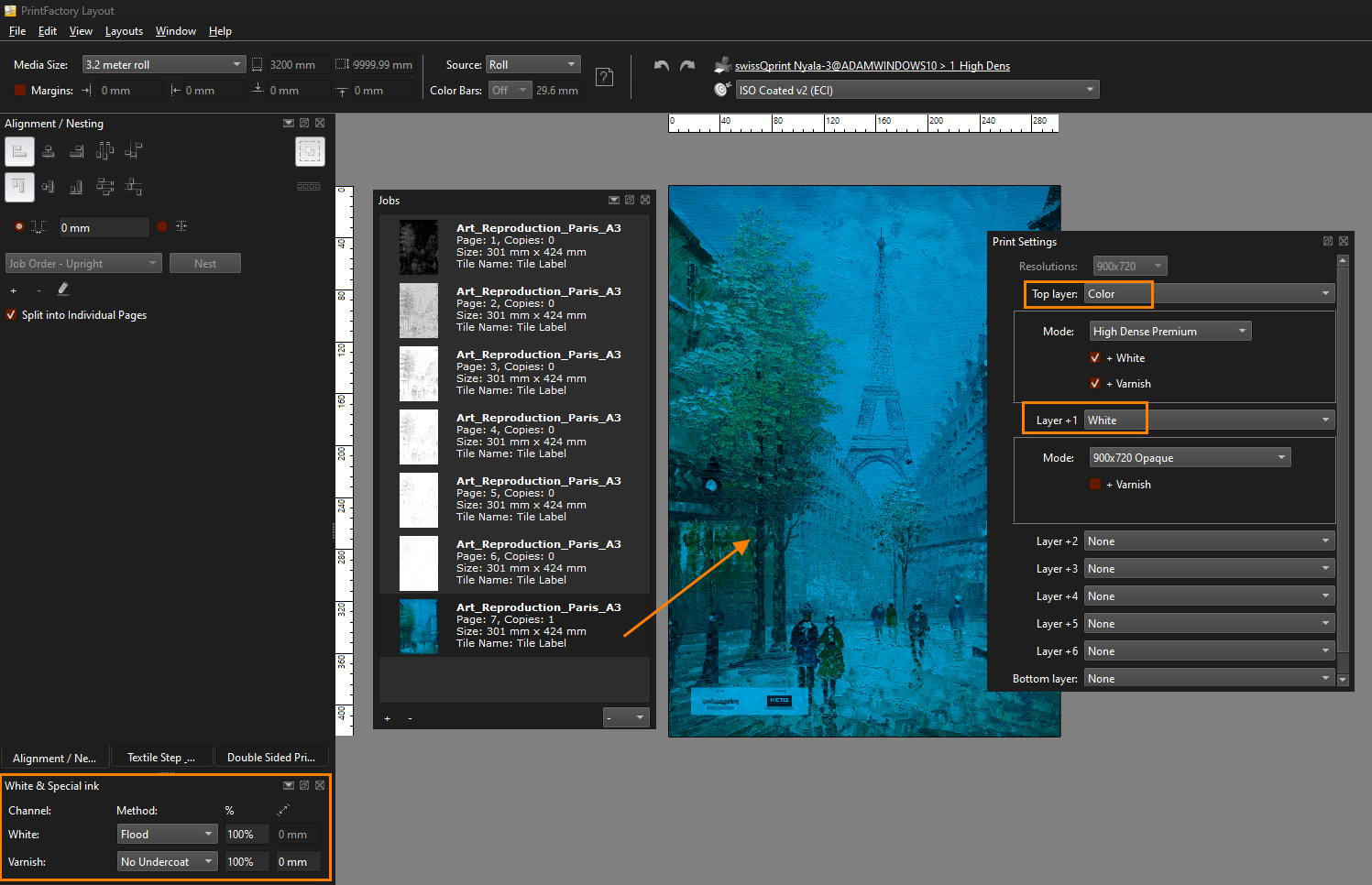This screenshot has width=1372, height=885.
Task: Open the Help menu
Action: pyautogui.click(x=220, y=30)
